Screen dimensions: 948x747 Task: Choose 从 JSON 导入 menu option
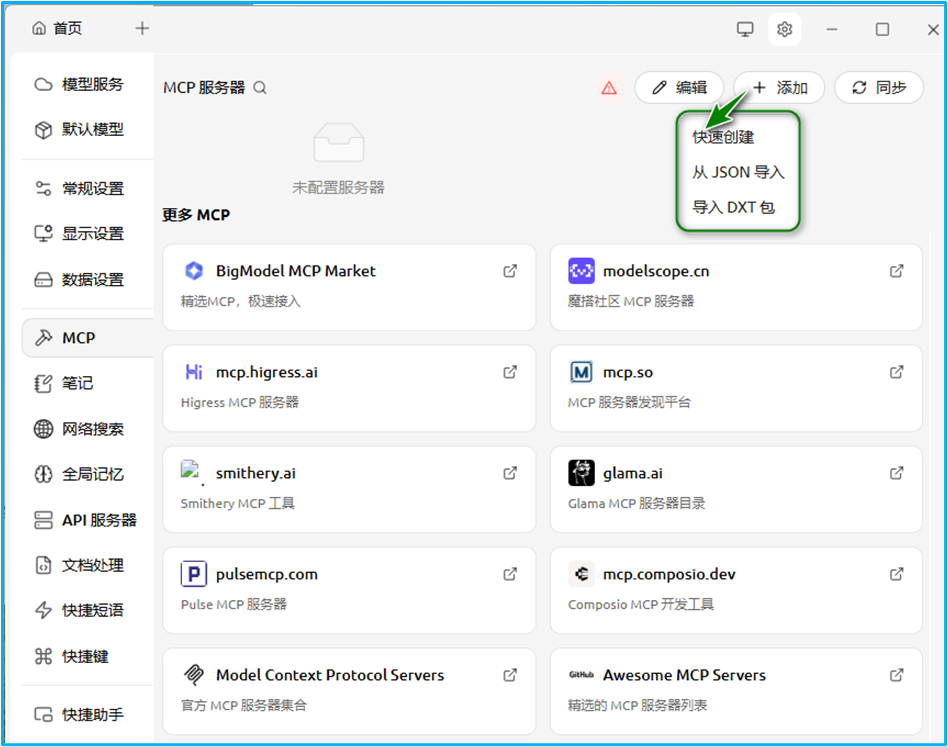(738, 172)
